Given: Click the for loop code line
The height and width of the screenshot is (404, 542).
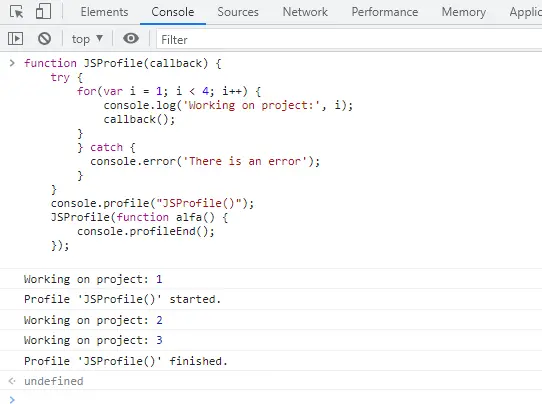Looking at the screenshot, I should pyautogui.click(x=169, y=91).
